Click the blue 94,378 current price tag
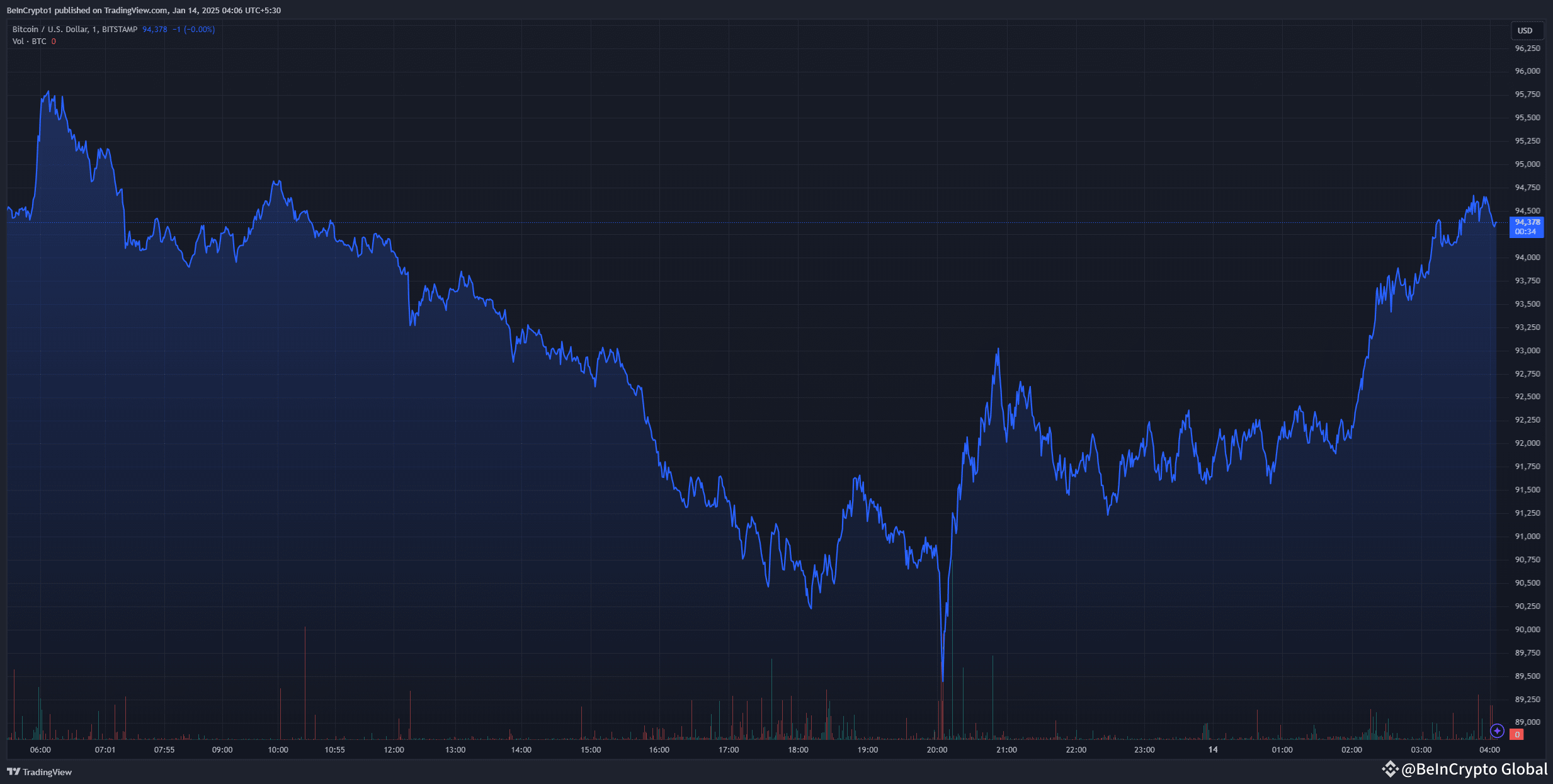The width and height of the screenshot is (1553, 784). pos(1527,227)
